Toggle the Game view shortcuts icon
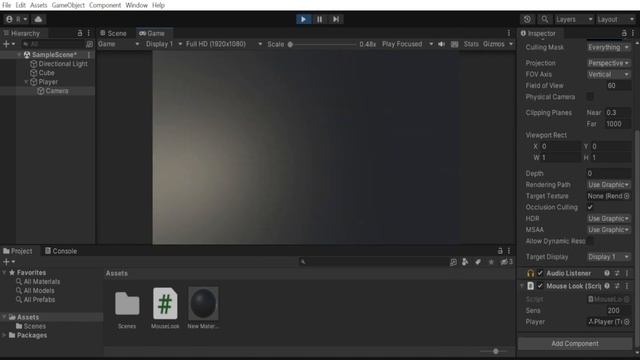 (454, 44)
